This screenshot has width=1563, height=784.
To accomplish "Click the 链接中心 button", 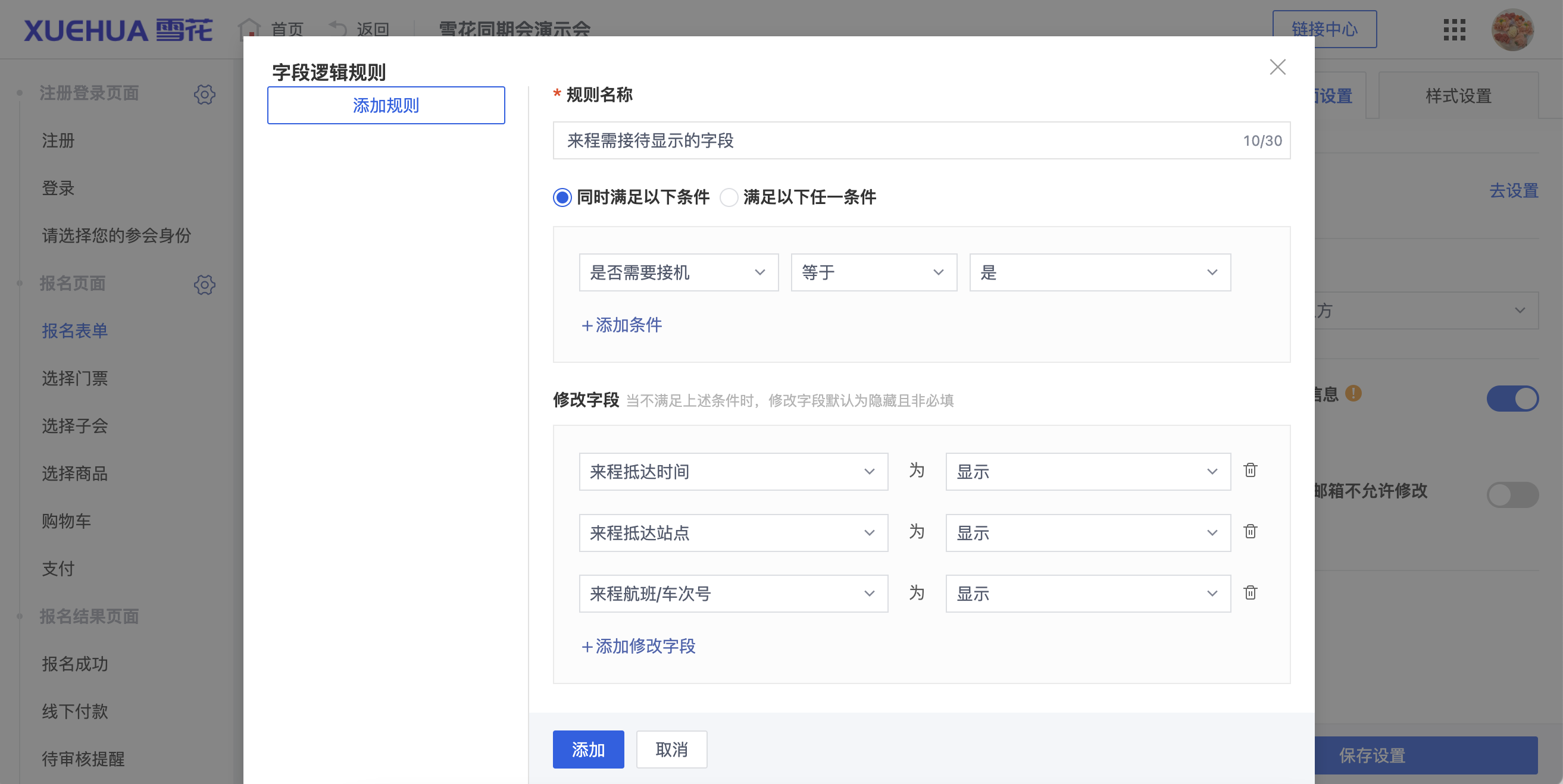I will (x=1324, y=29).
